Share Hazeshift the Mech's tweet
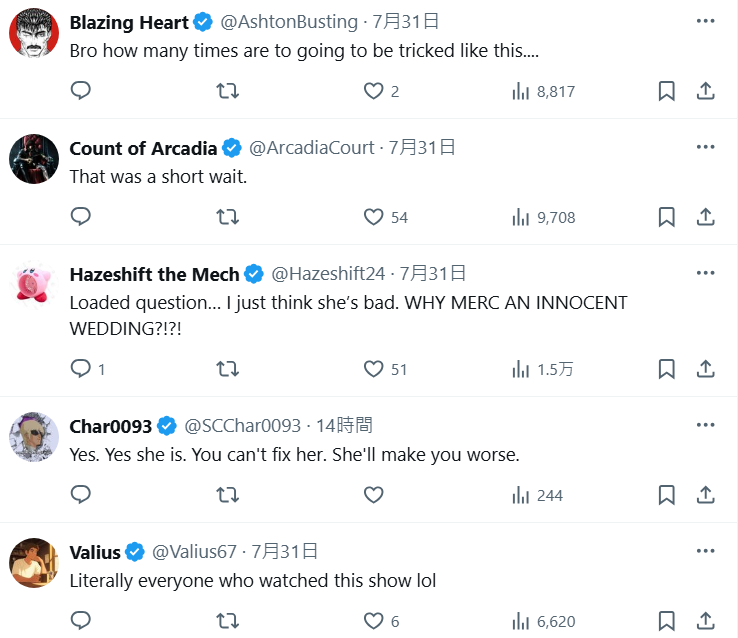This screenshot has width=738, height=638. (705, 369)
